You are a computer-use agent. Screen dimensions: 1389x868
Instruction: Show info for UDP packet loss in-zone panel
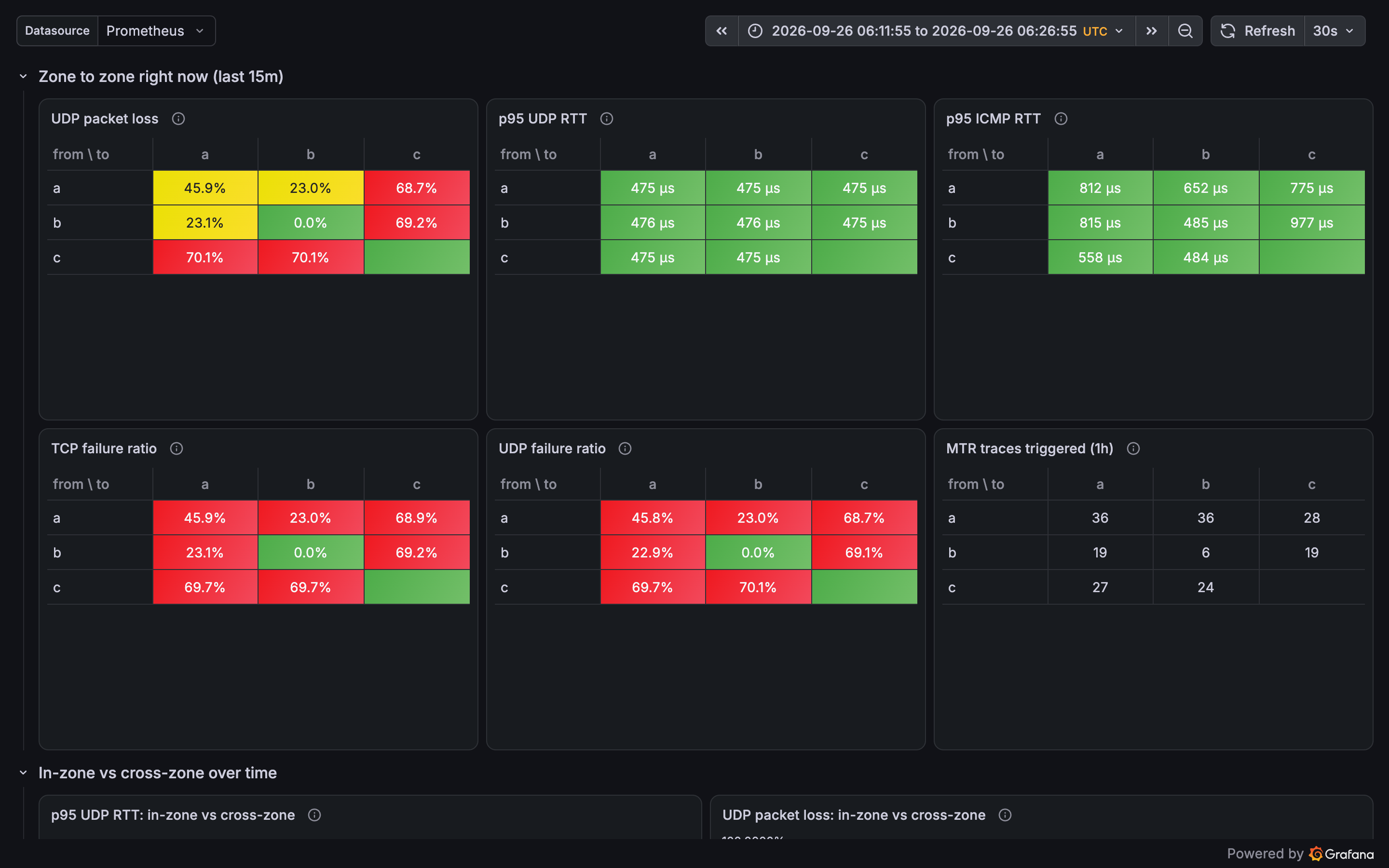(x=1005, y=815)
